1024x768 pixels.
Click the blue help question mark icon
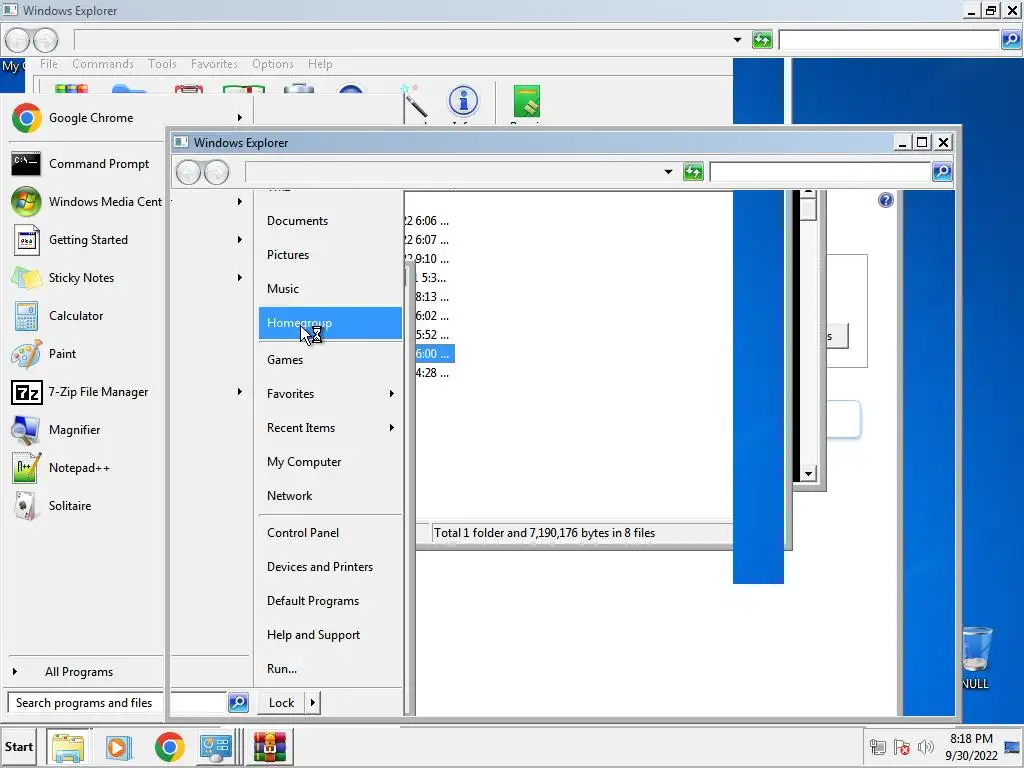pyautogui.click(x=886, y=200)
